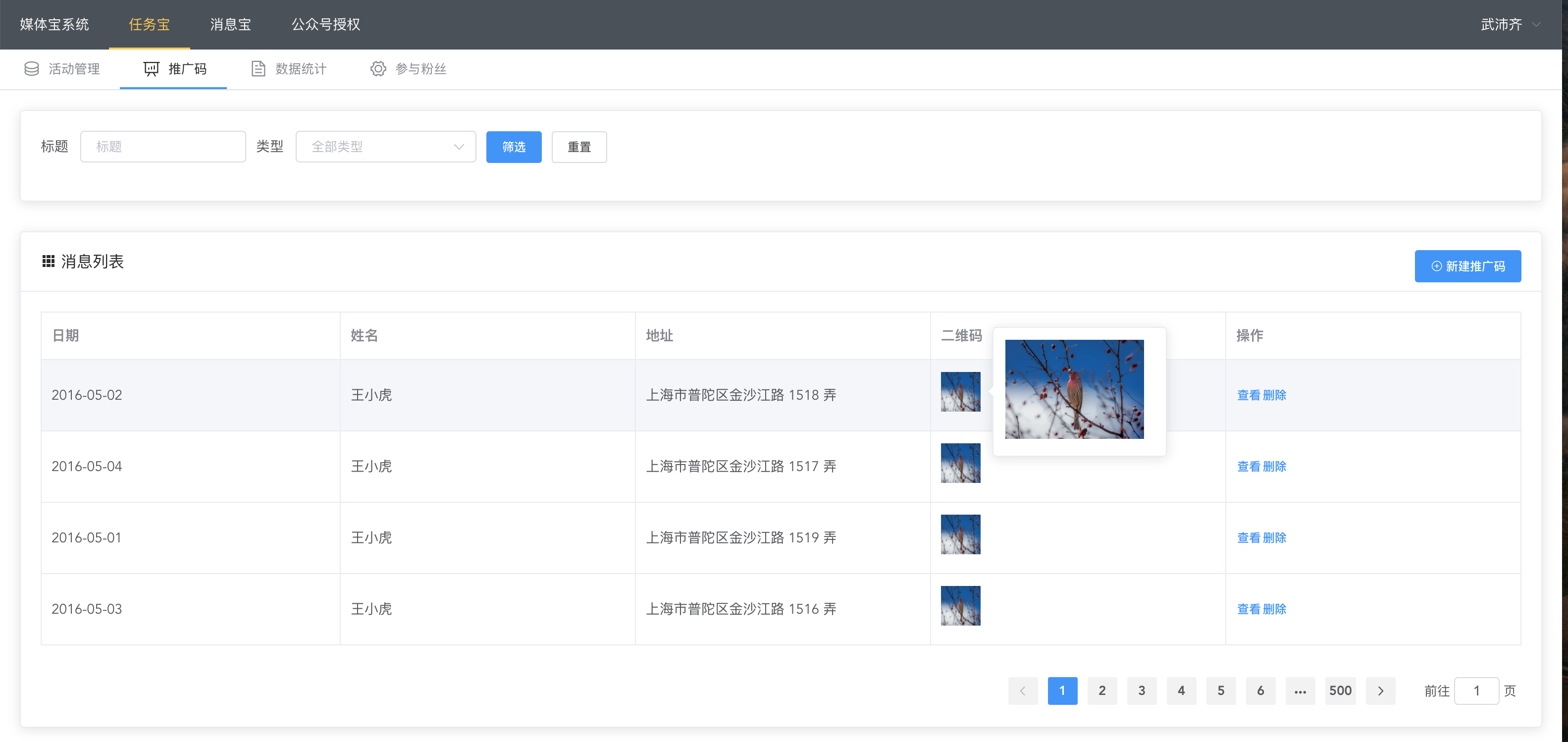
Task: Switch to the 活动管理 tab
Action: (x=61, y=69)
